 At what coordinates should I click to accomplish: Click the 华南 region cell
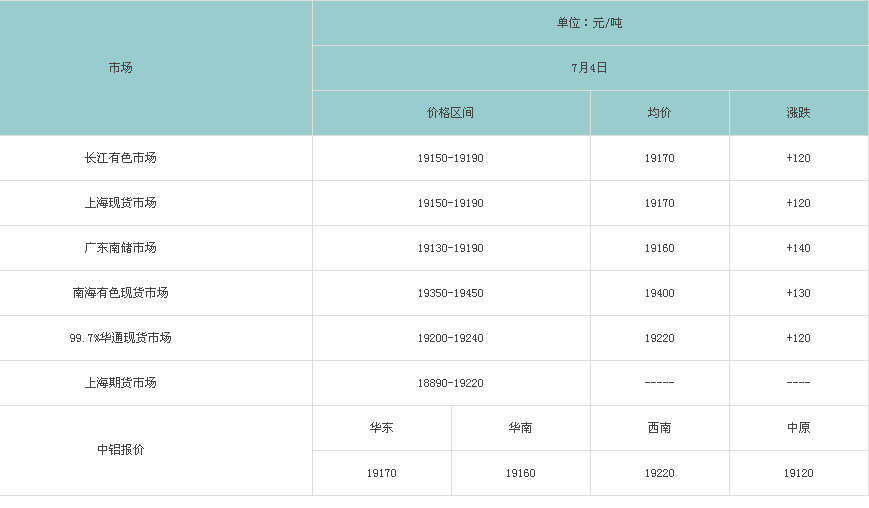coord(520,428)
